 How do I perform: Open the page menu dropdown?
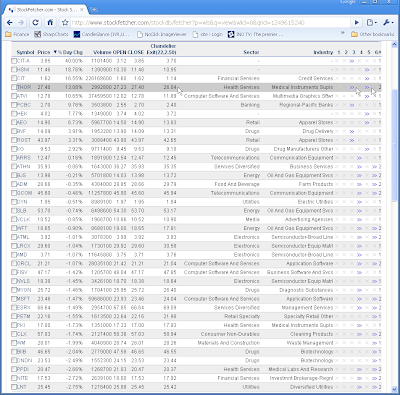click(x=371, y=23)
